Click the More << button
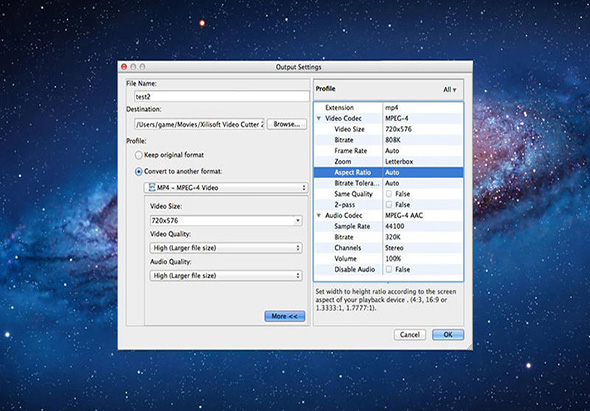This screenshot has width=590, height=411. click(284, 316)
